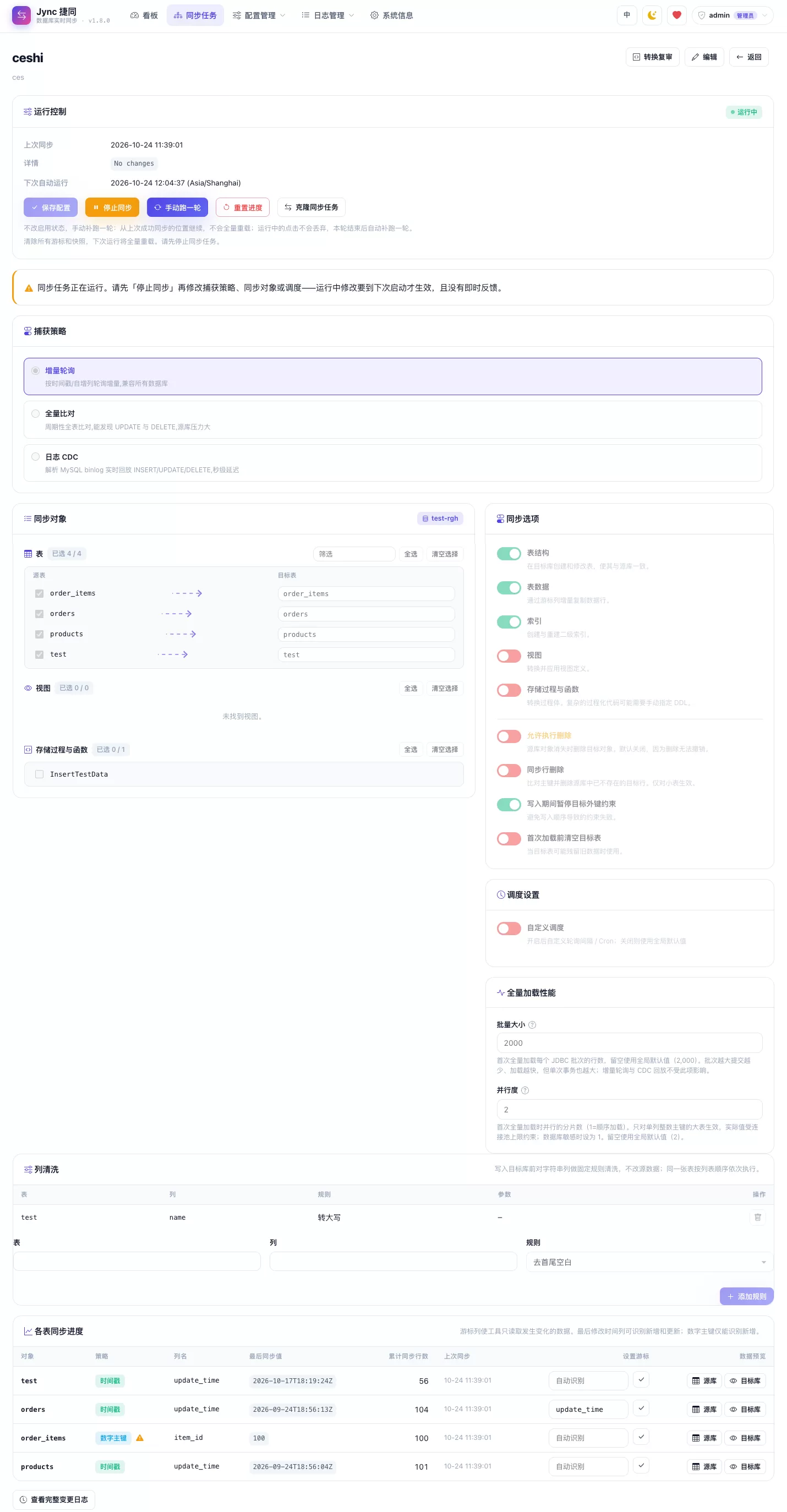Select 全量比对 capture strategy

coord(392,419)
